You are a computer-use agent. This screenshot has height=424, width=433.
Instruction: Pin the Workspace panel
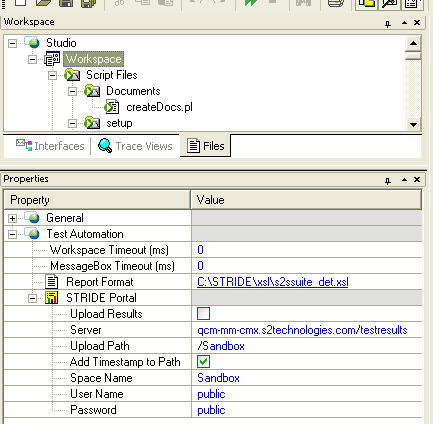388,23
